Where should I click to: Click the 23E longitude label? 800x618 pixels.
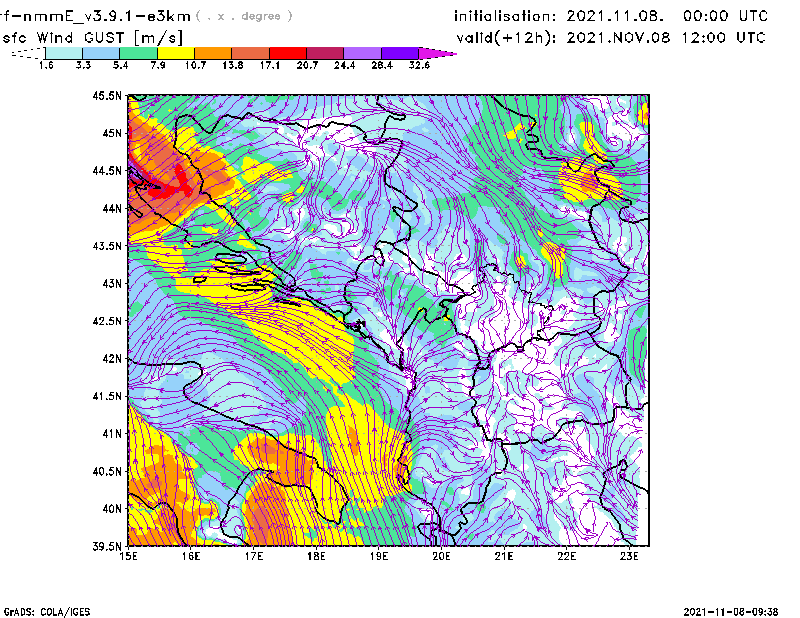(x=629, y=556)
